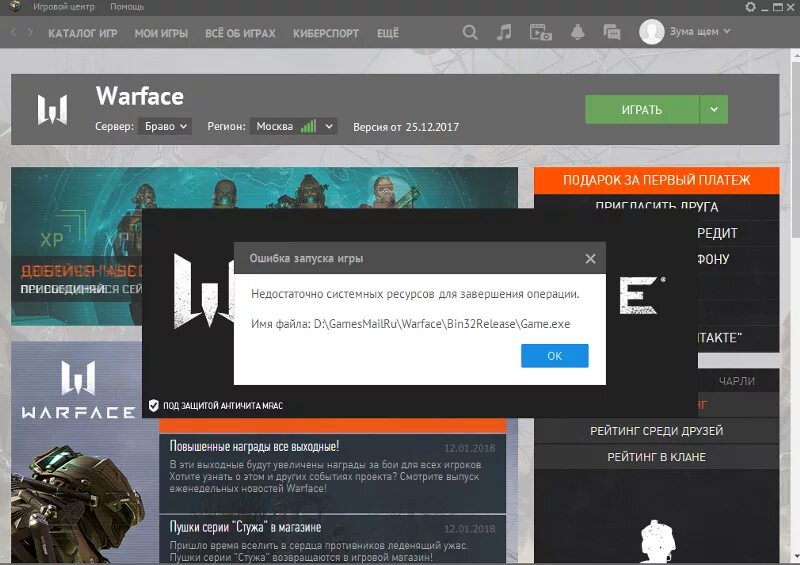Click the Ошибка запуска игры title

306,258
